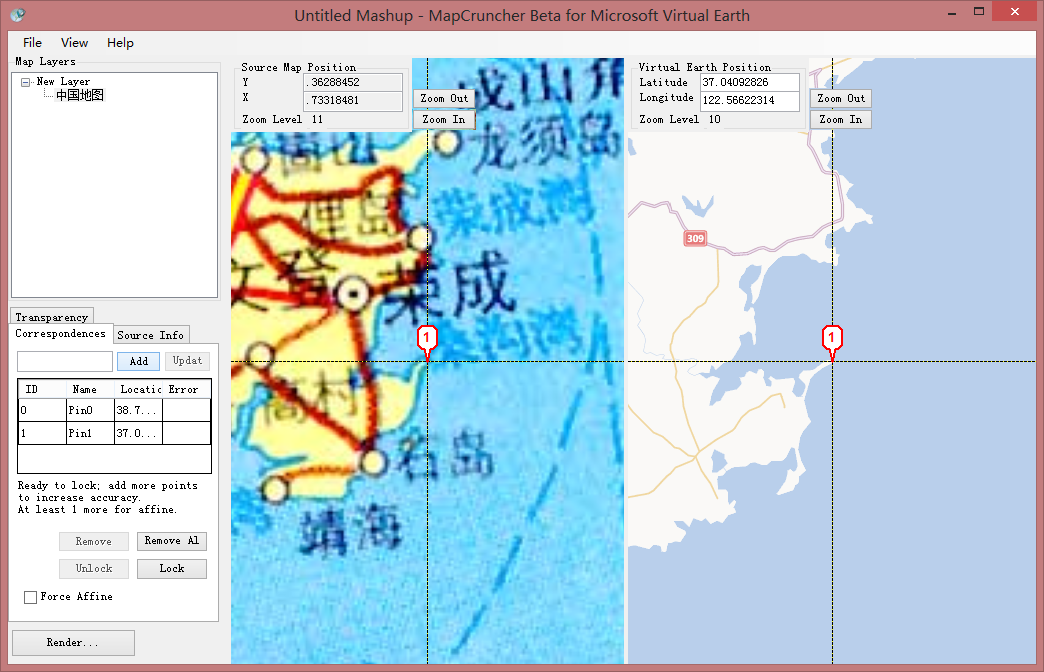This screenshot has width=1044, height=672.
Task: Click the Unlock button
Action: click(x=93, y=569)
